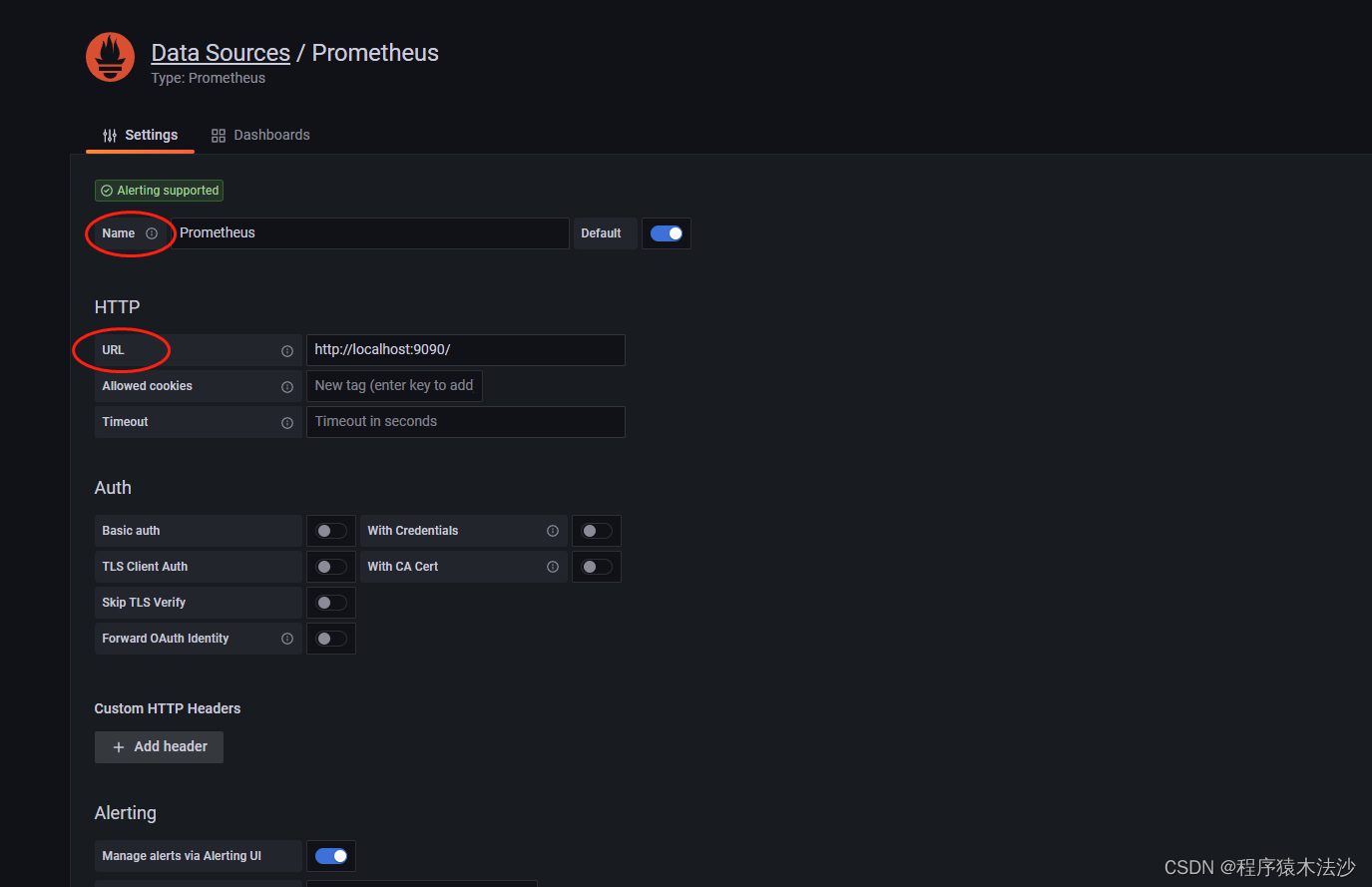
Task: Open the Data Sources breadcrumb link
Action: [x=221, y=53]
